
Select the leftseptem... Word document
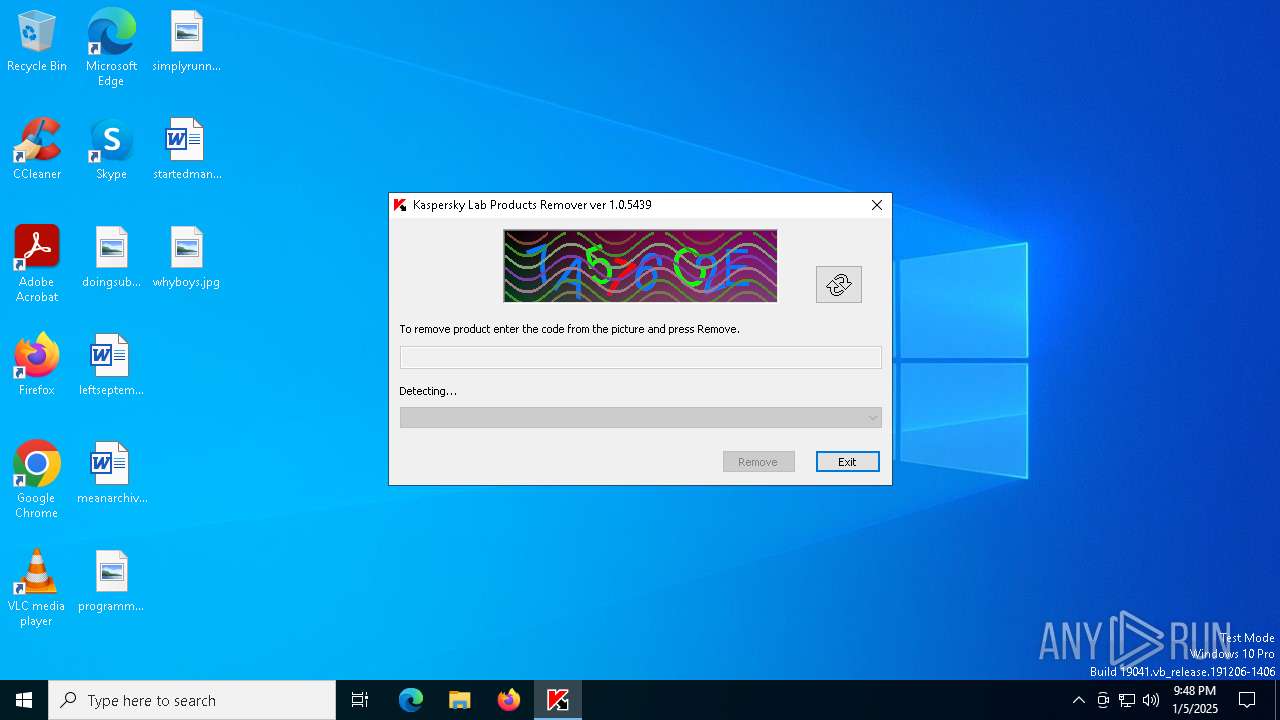[x=111, y=366]
